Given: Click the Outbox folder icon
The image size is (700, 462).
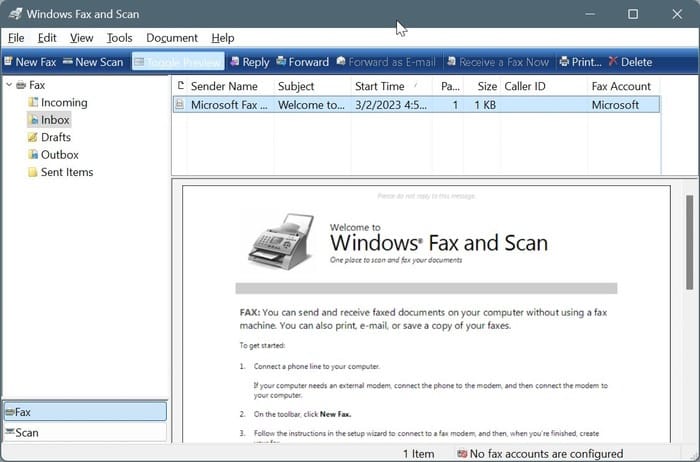Looking at the screenshot, I should point(33,154).
